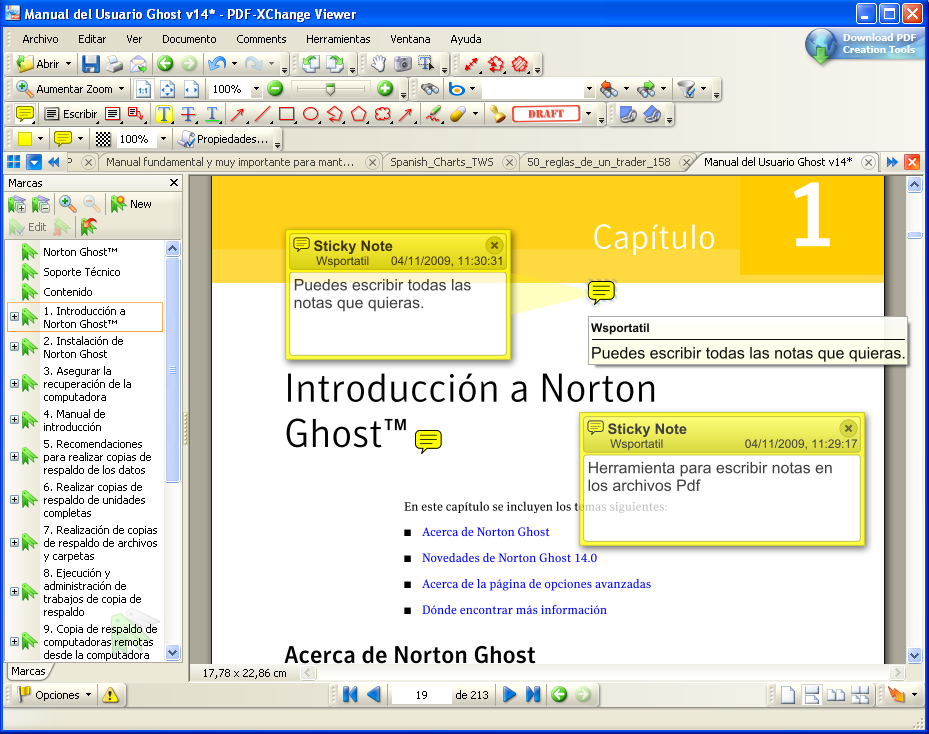Select the Snapshot camera tool

click(x=402, y=63)
